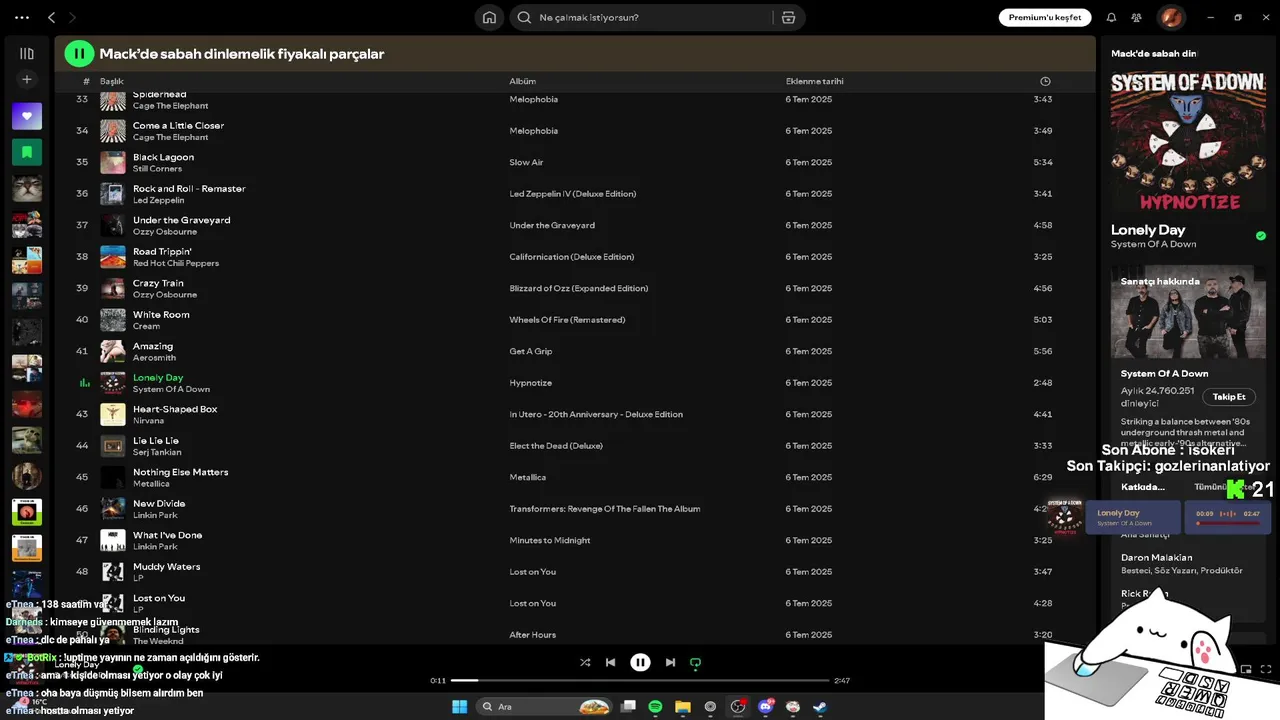Open Liked Songs purple heart tile
Viewport: 1280px width, 720px height.
coord(27,116)
